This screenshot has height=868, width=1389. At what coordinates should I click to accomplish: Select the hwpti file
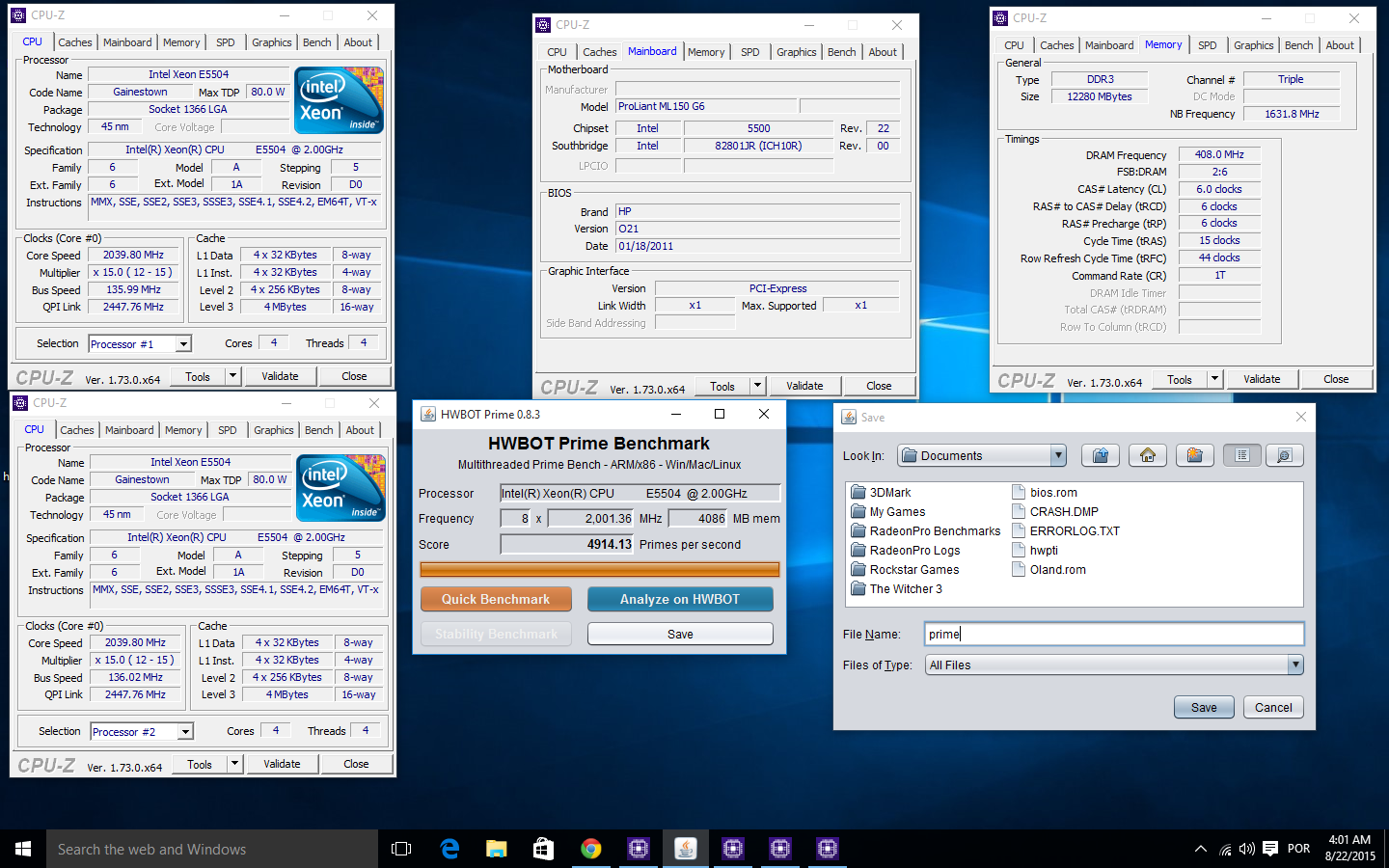(1034, 550)
